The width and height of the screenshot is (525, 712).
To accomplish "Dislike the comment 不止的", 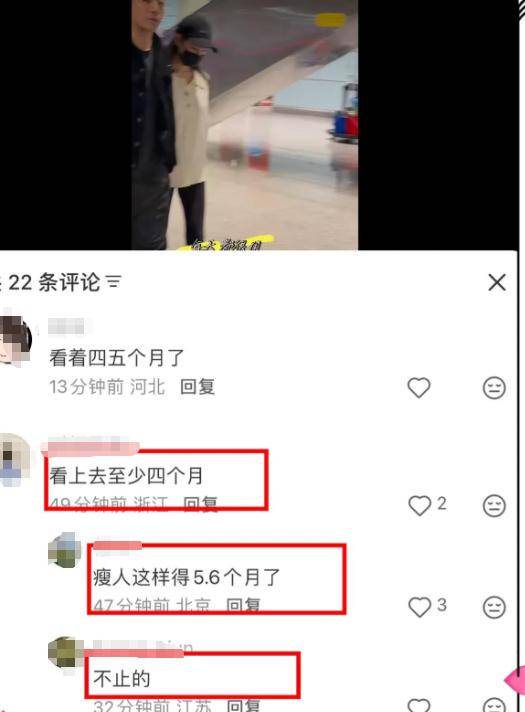I will (x=494, y=705).
